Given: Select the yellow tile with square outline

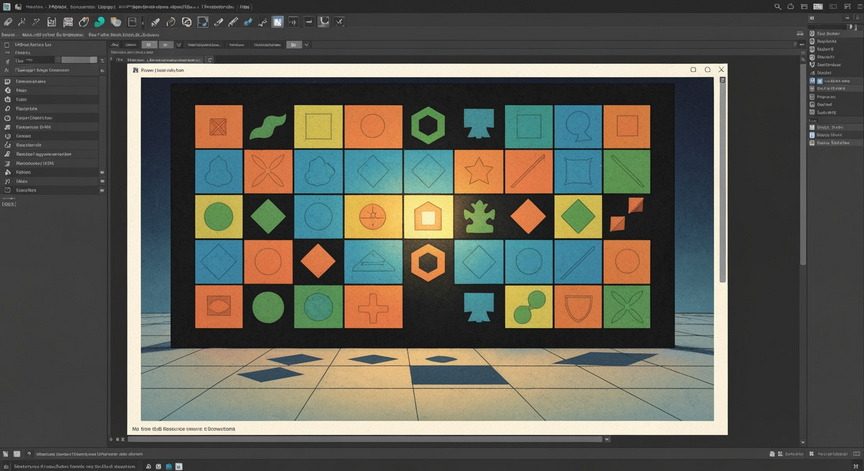Looking at the screenshot, I should point(318,127).
